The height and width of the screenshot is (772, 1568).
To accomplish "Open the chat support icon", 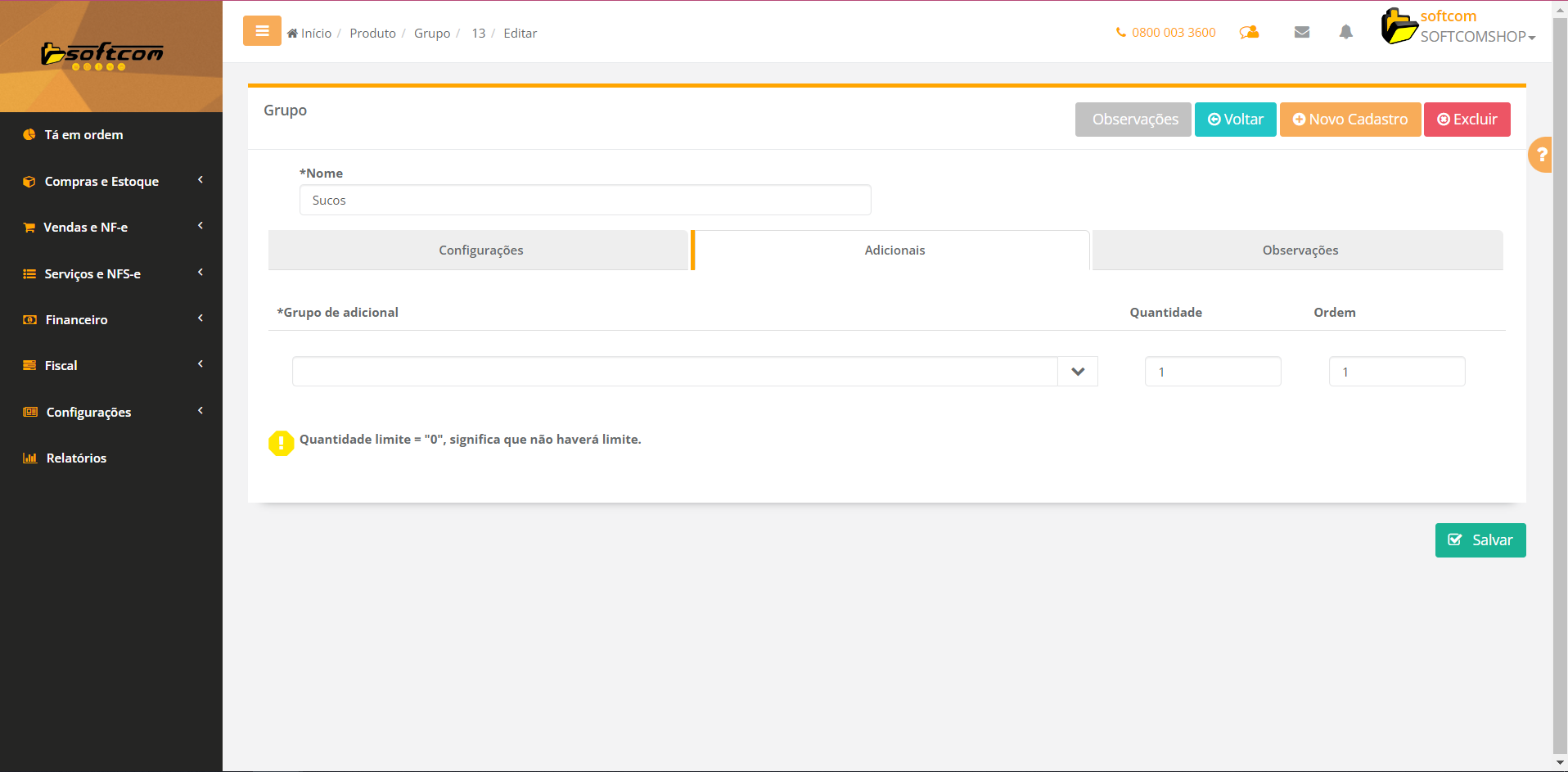I will 1249,33.
